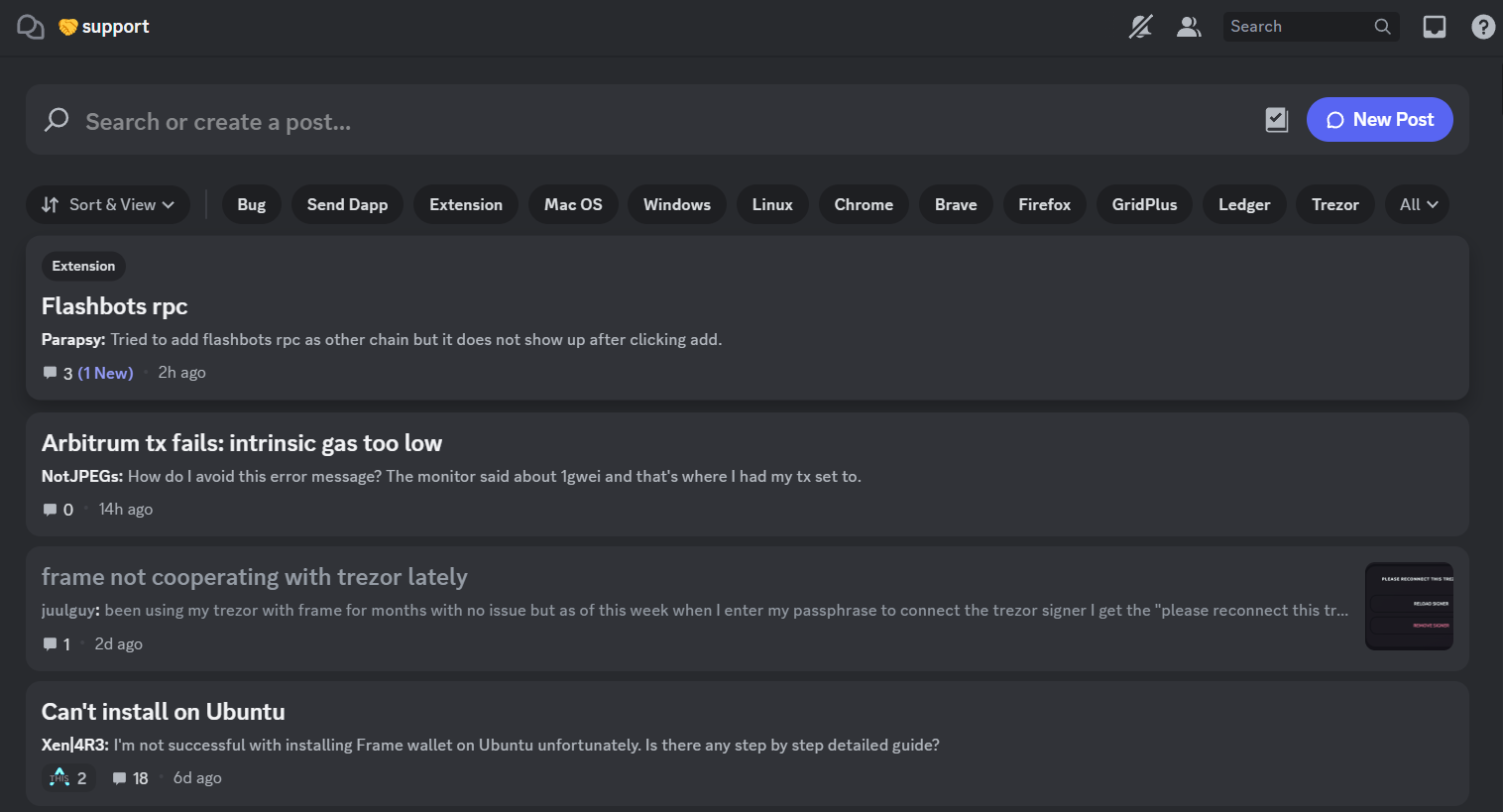Click author name Parapsy
1503x812 pixels.
click(73, 340)
